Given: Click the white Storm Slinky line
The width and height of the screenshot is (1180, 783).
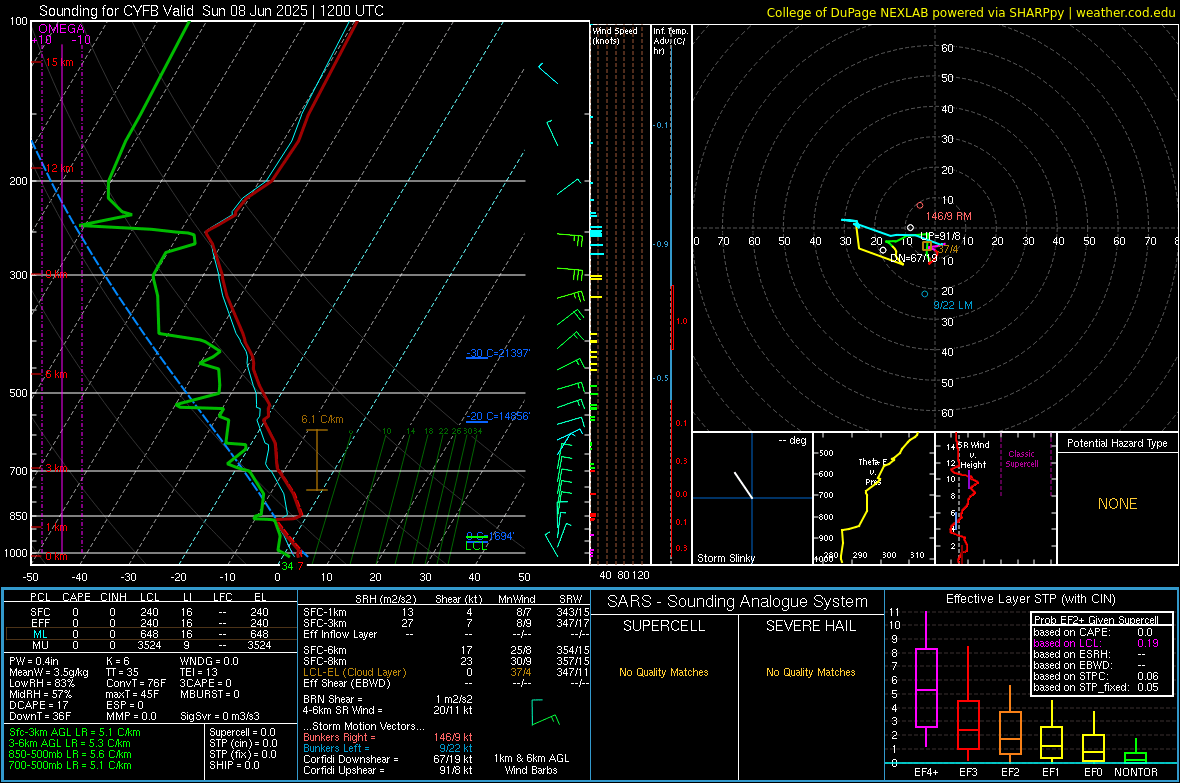Looking at the screenshot, I should (744, 485).
